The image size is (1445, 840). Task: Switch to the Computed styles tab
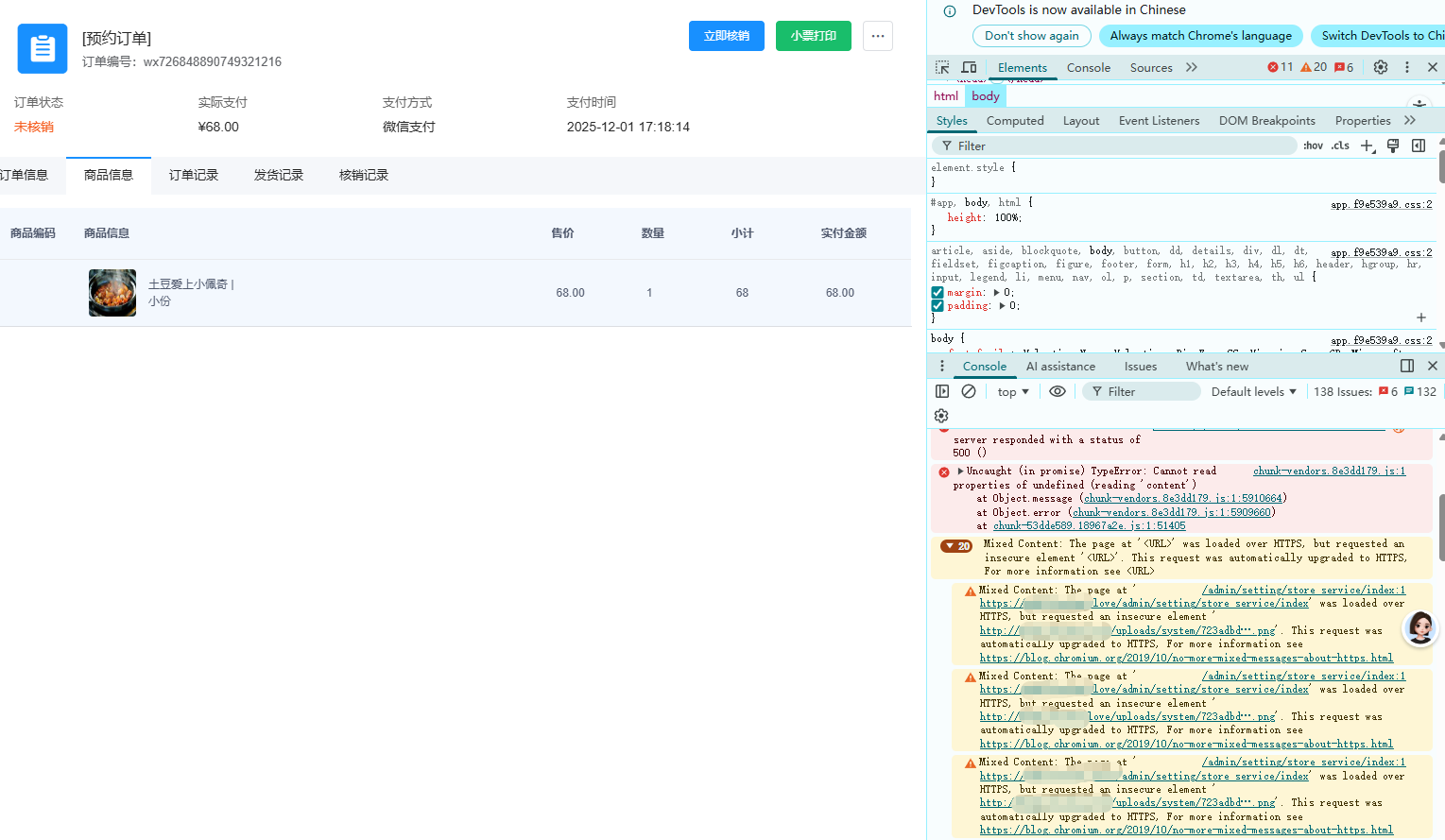(1015, 121)
